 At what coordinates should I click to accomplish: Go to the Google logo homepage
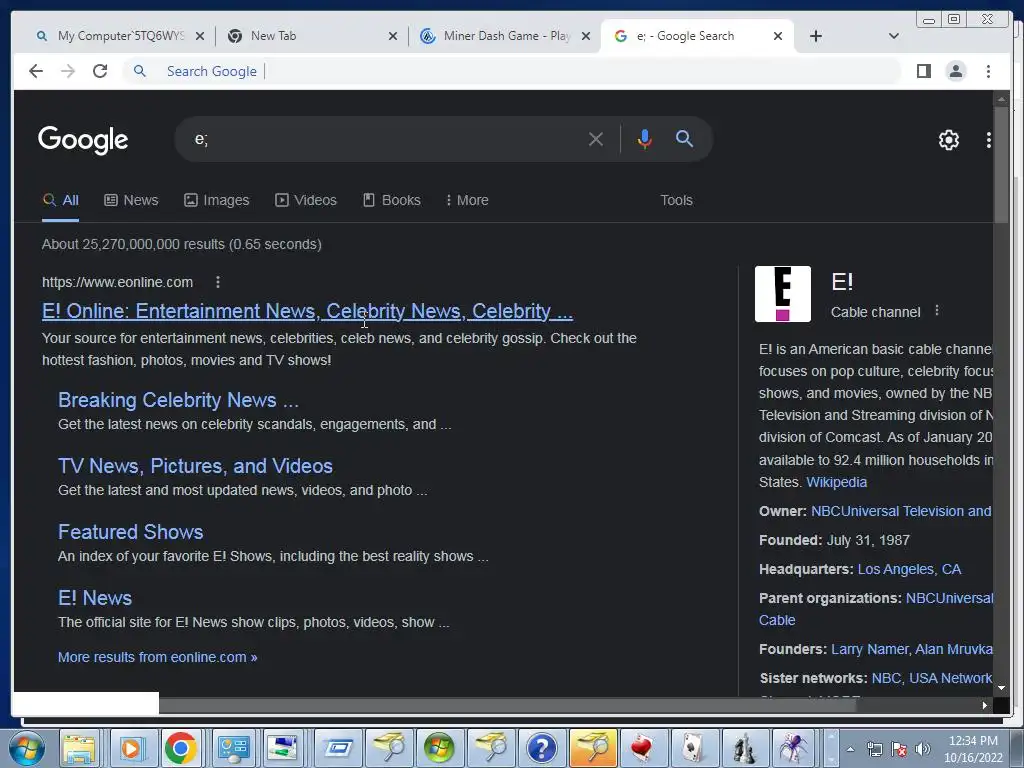[x=83, y=140]
